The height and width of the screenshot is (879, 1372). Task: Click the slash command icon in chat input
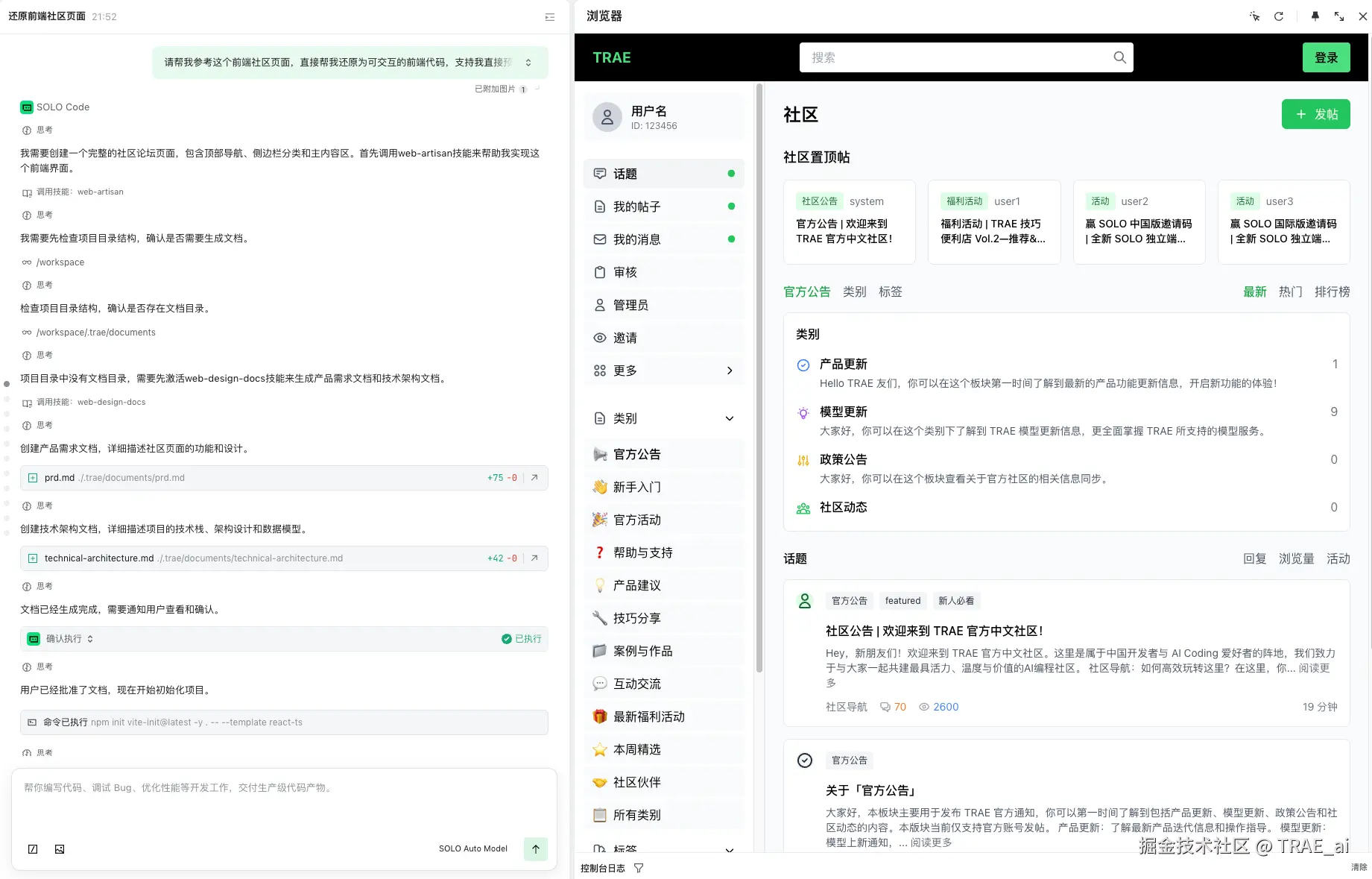click(33, 849)
